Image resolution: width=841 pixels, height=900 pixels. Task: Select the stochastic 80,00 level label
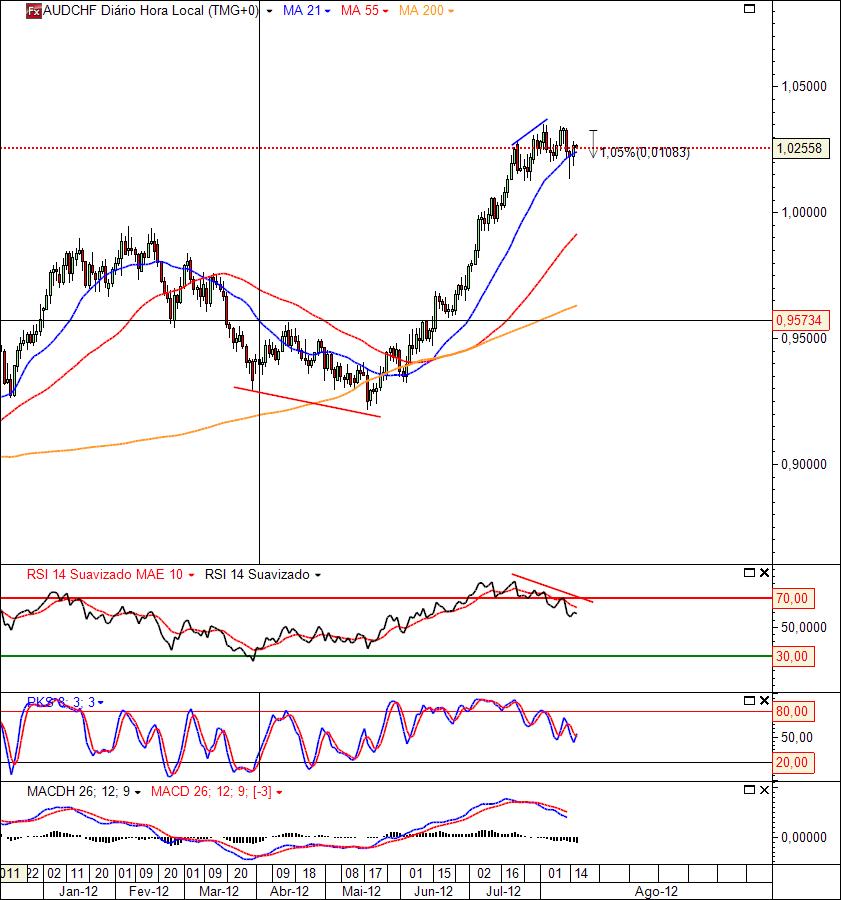pyautogui.click(x=793, y=712)
